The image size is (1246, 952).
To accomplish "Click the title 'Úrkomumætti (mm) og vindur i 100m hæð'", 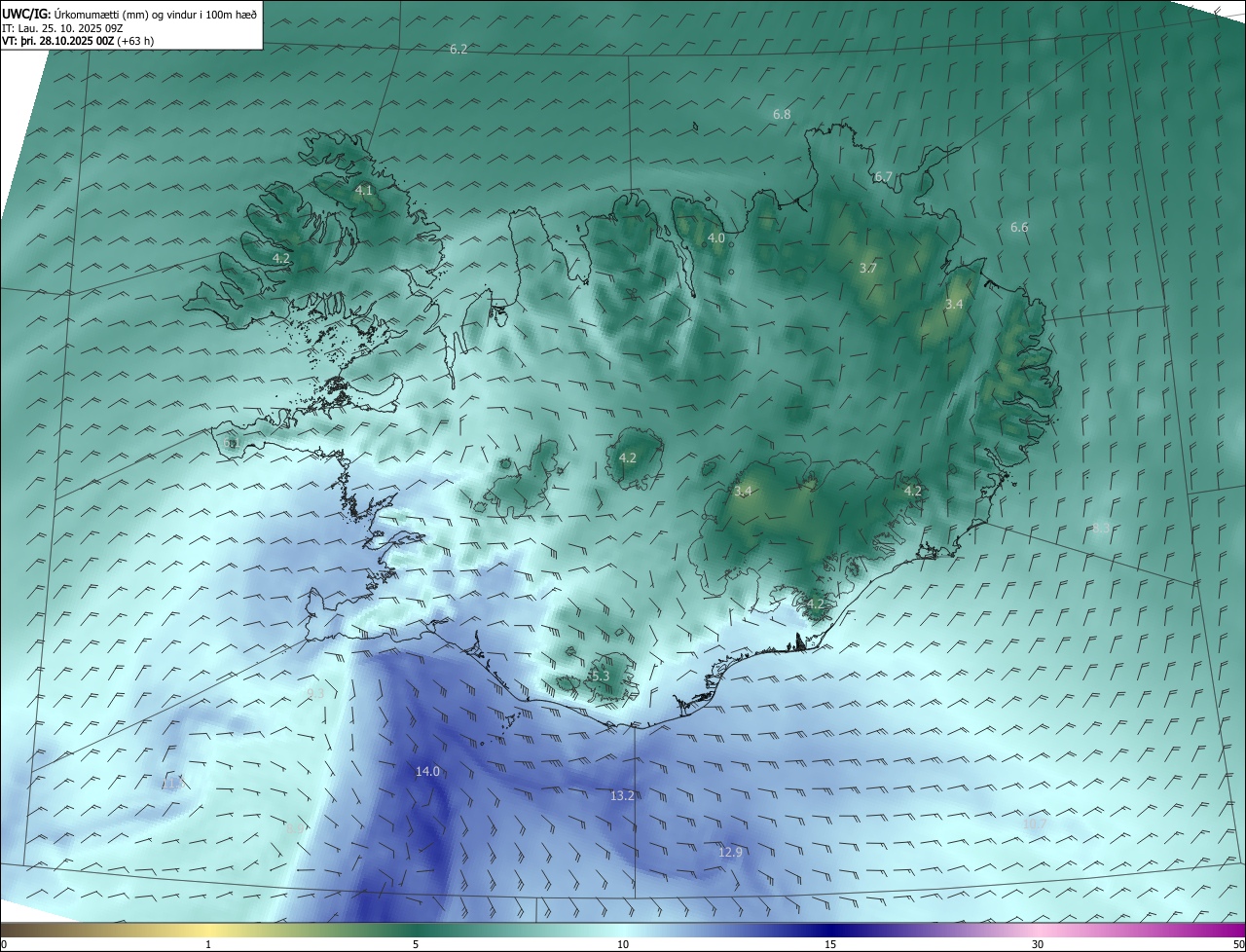I will pos(156,14).
